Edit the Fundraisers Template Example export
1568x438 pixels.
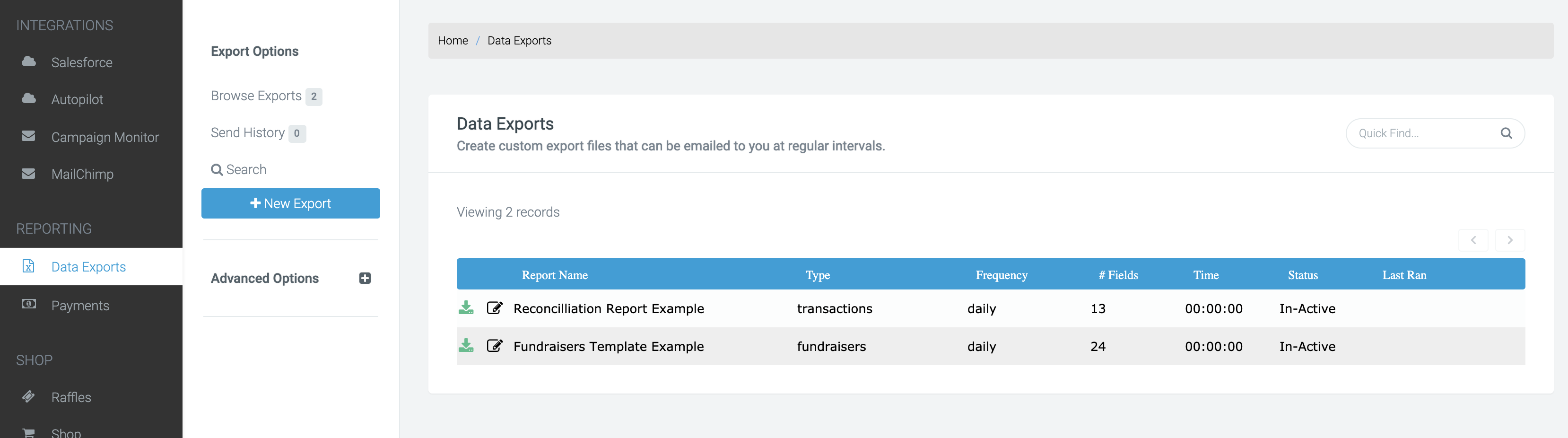pos(494,345)
